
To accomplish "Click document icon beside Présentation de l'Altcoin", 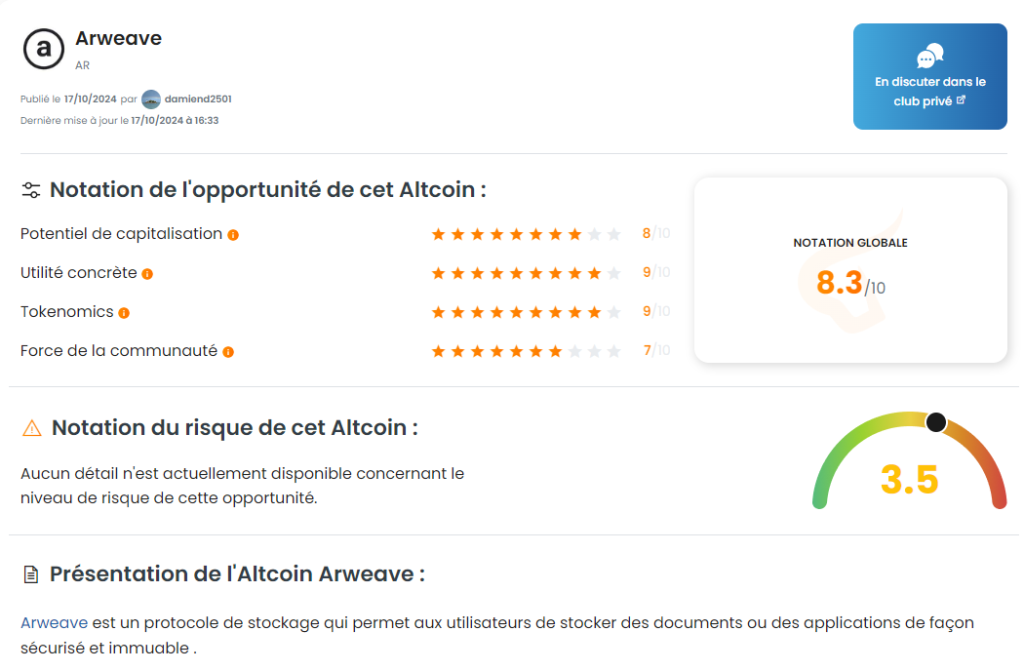I will pyautogui.click(x=31, y=575).
